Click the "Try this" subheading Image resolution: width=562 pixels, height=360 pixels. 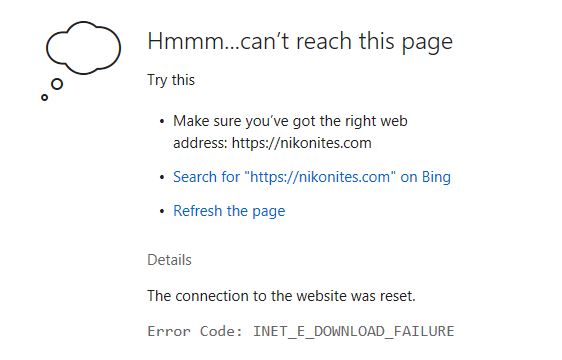coord(171,80)
